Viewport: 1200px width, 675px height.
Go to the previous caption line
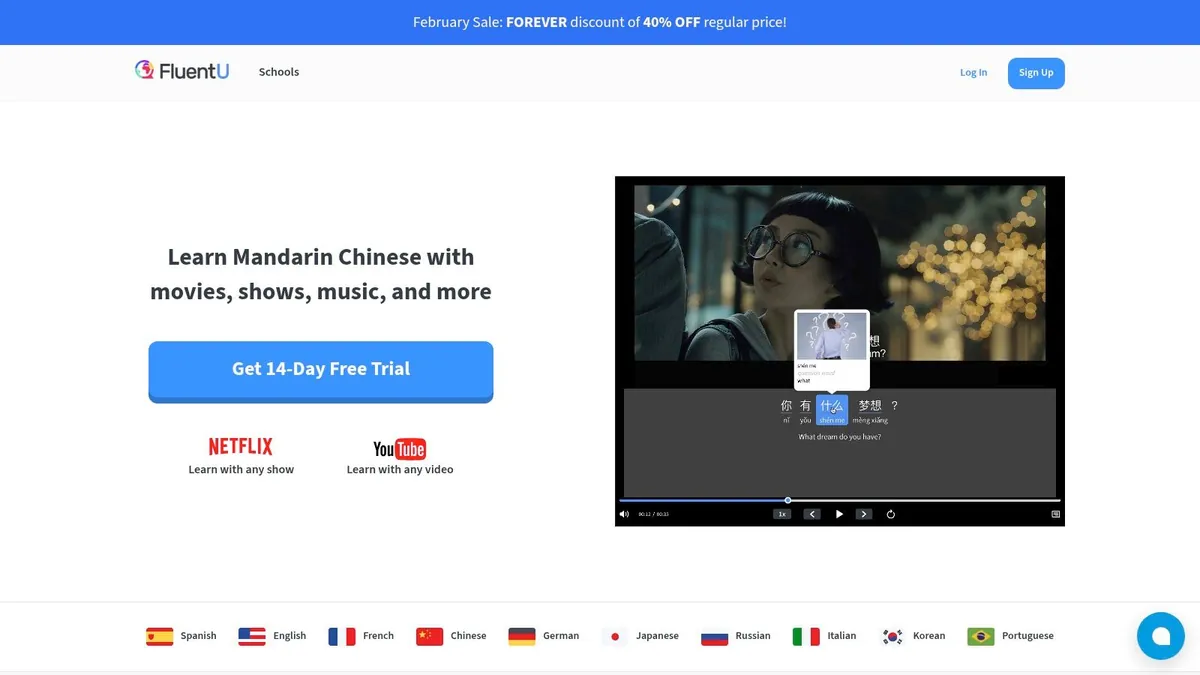point(812,514)
